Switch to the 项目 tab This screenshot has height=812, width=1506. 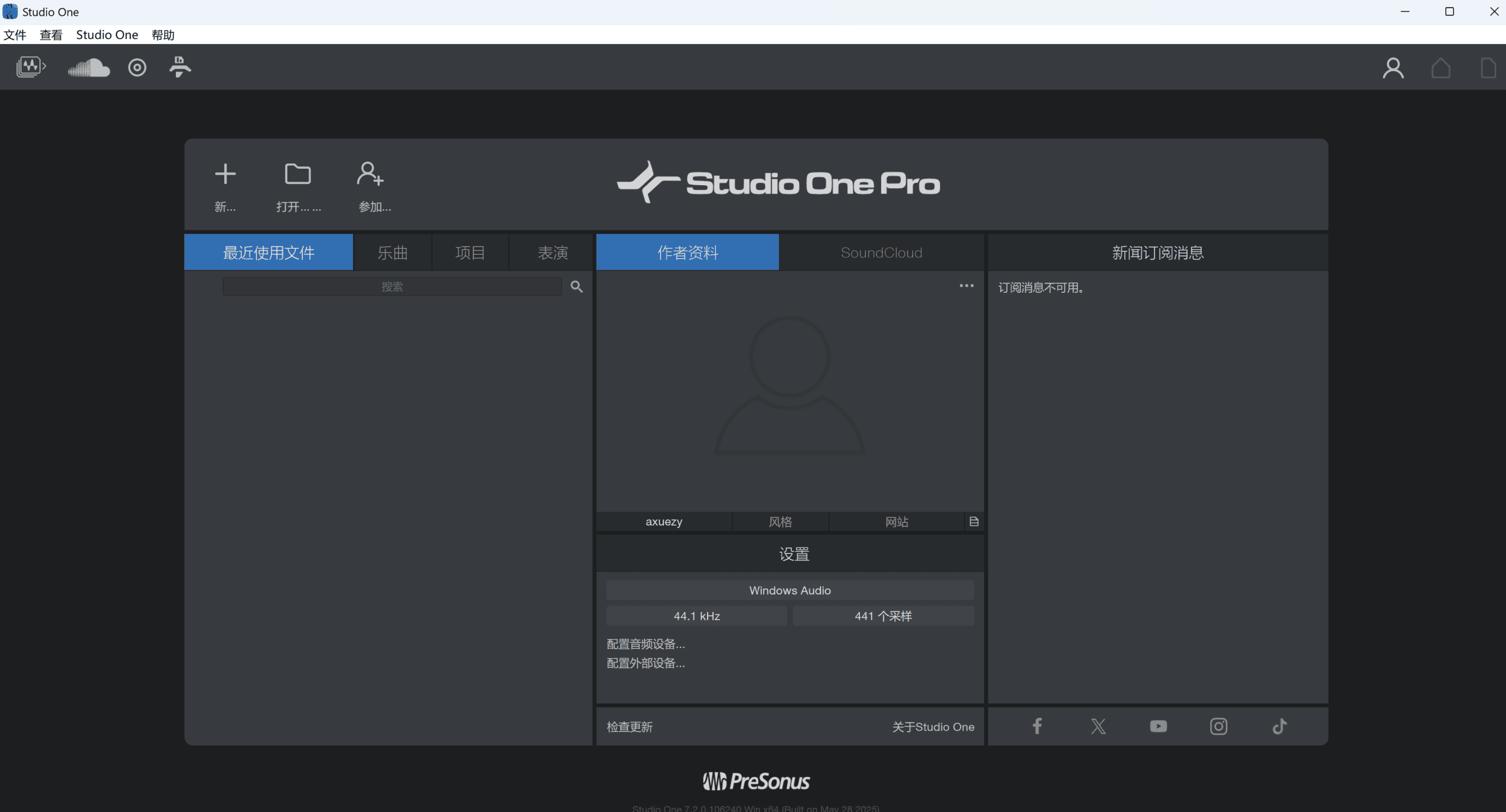470,252
